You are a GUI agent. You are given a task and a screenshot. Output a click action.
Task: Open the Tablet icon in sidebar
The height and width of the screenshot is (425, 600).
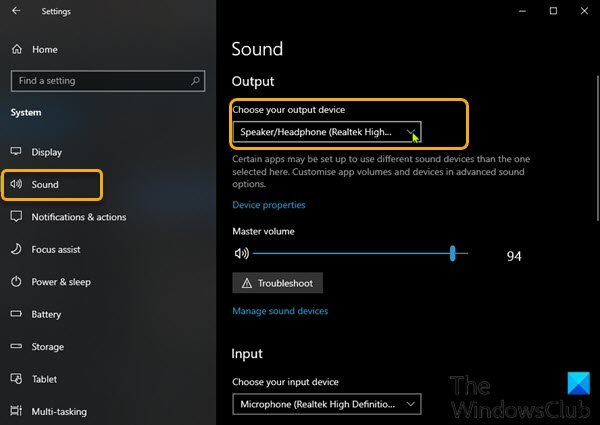pyautogui.click(x=15, y=379)
